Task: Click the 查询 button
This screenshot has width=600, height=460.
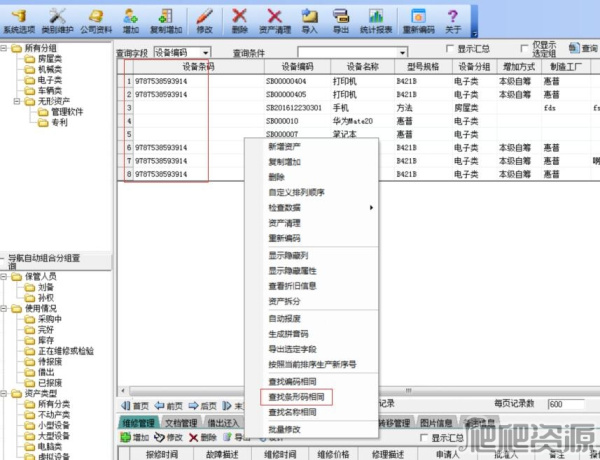Action: coord(582,49)
